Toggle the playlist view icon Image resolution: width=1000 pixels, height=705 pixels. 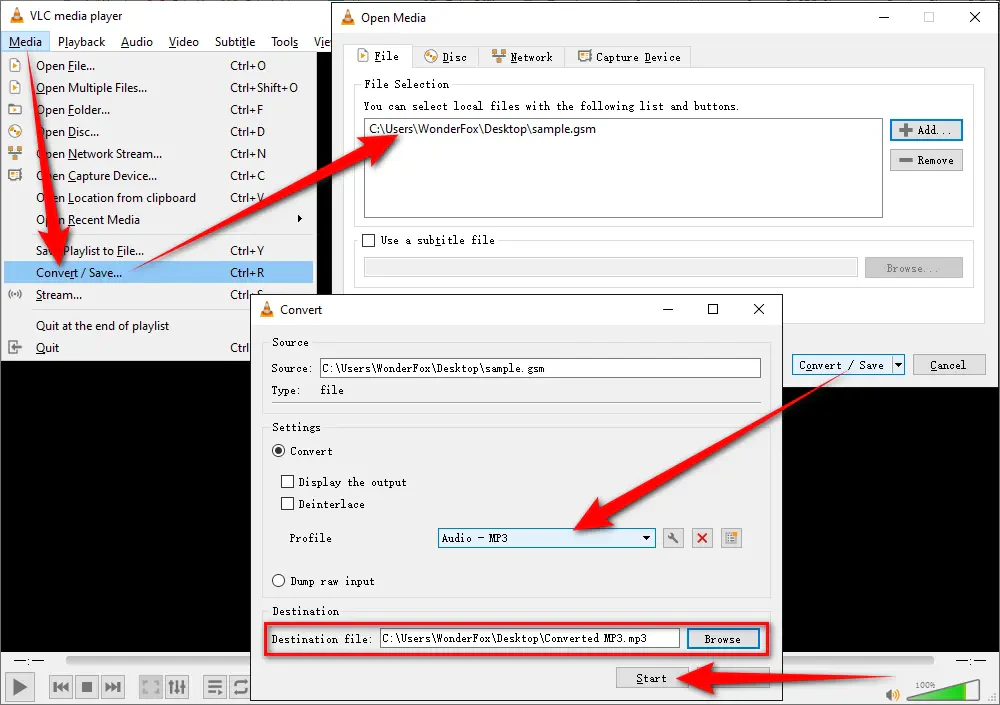click(215, 687)
